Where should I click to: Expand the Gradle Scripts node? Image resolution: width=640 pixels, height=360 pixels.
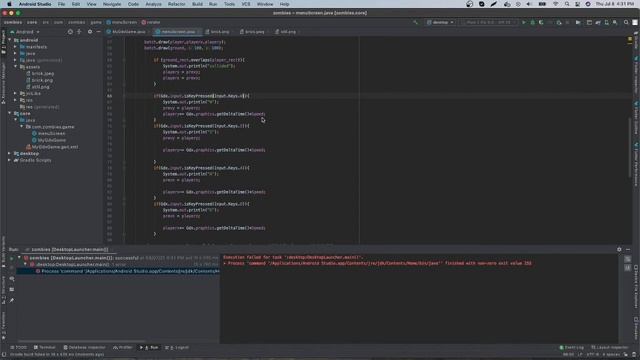10,160
